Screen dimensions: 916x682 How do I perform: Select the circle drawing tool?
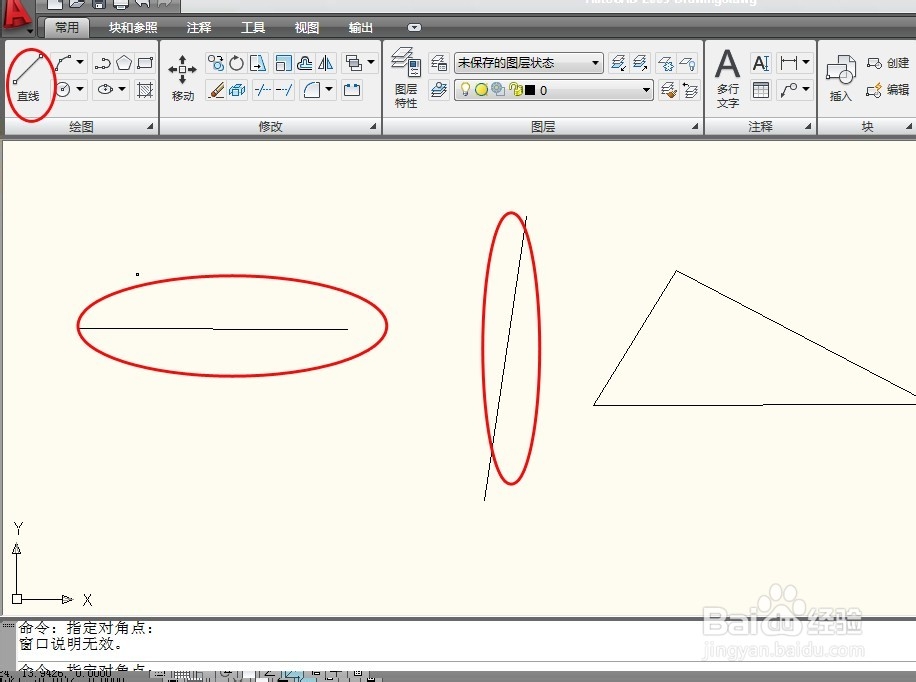(64, 89)
